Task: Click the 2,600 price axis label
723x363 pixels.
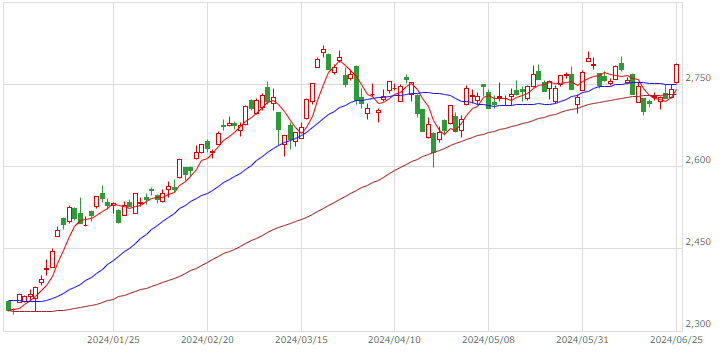Action: pyautogui.click(x=698, y=160)
